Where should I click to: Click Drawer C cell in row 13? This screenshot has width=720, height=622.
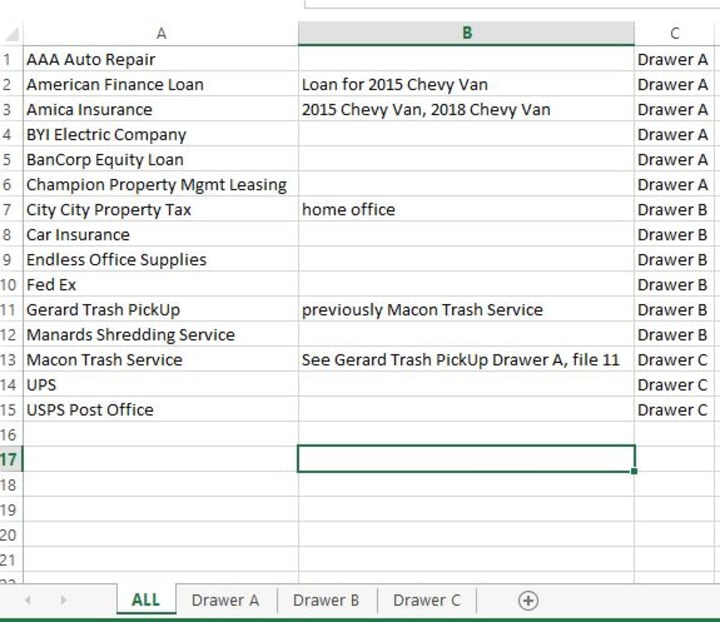(674, 359)
